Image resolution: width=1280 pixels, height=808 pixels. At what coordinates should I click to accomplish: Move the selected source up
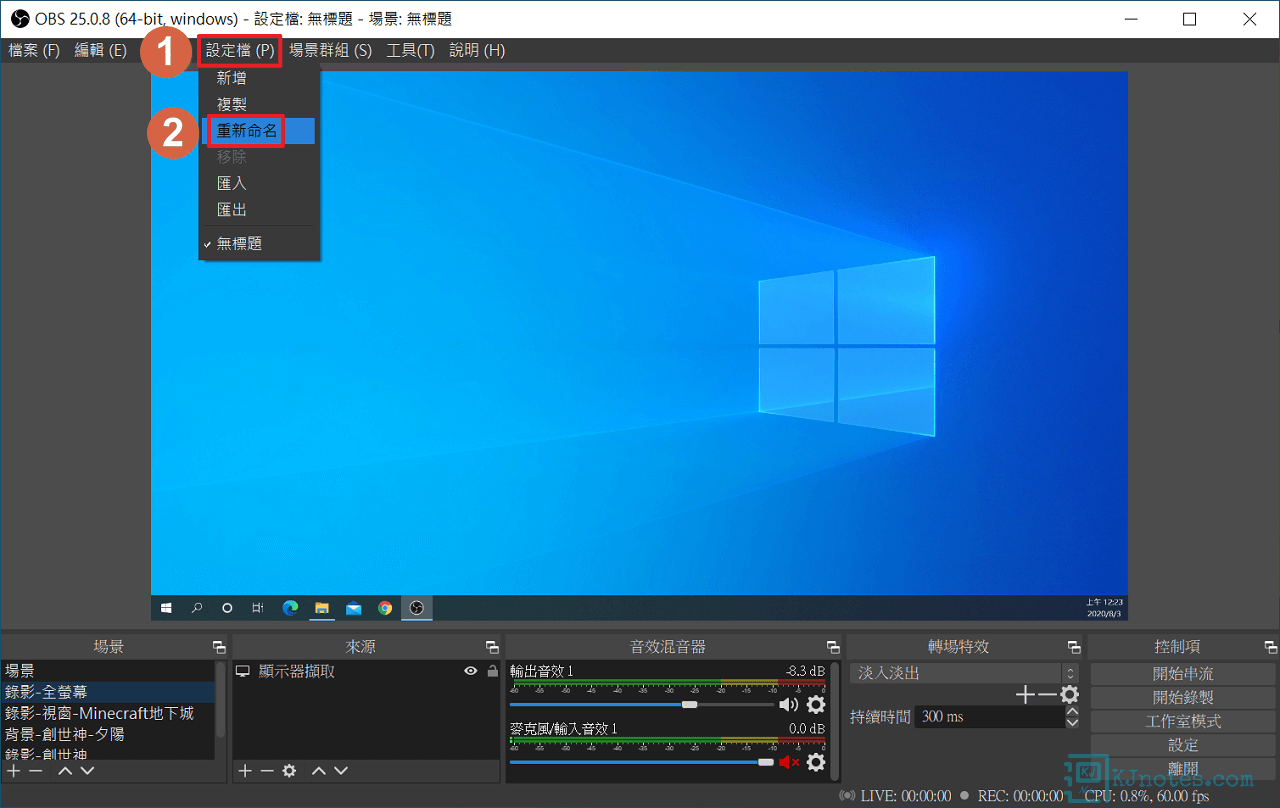319,771
